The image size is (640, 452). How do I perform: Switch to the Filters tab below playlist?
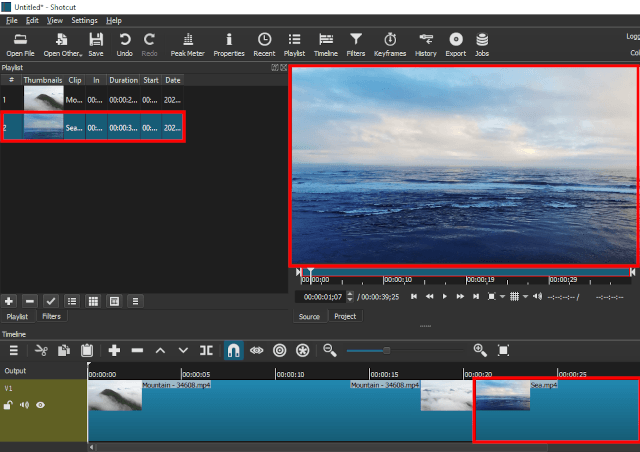click(51, 316)
